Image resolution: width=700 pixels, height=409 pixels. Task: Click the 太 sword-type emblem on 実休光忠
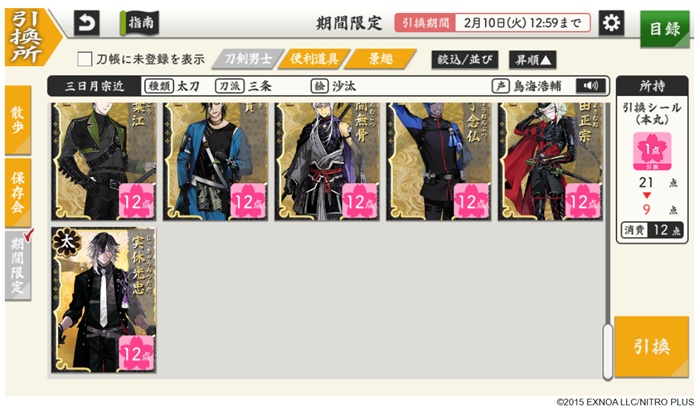pyautogui.click(x=66, y=242)
